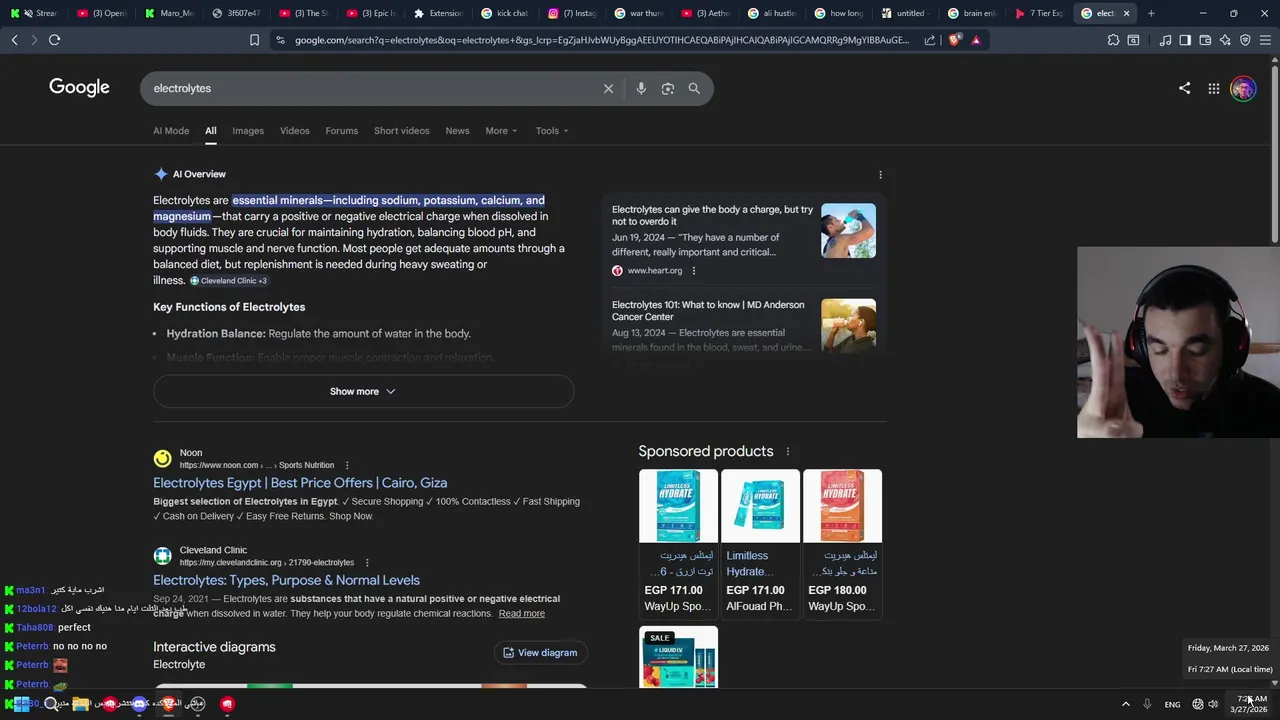
Task: Go back to the previous page
Action: (14, 40)
